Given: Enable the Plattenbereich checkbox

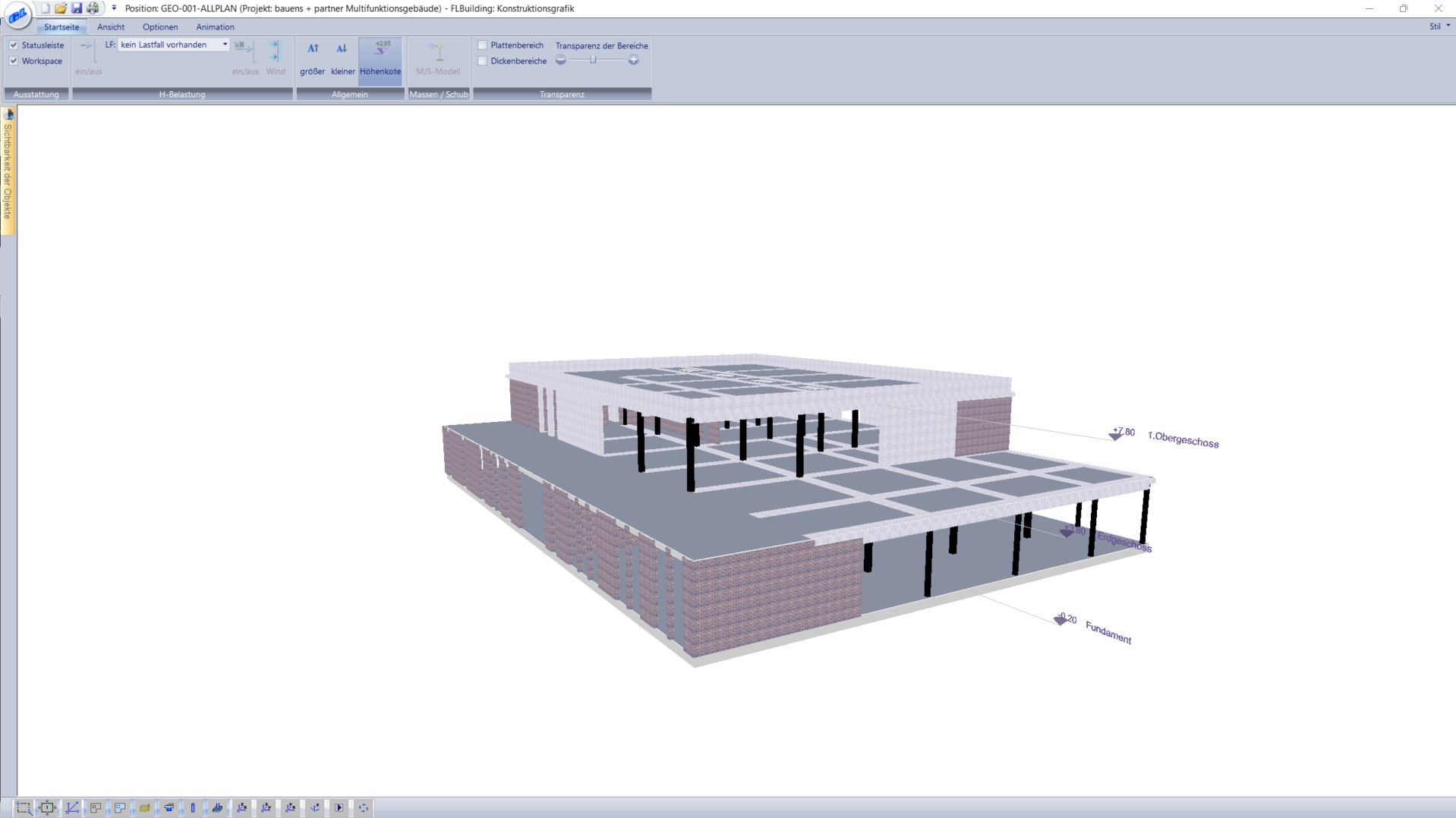Looking at the screenshot, I should coord(482,45).
